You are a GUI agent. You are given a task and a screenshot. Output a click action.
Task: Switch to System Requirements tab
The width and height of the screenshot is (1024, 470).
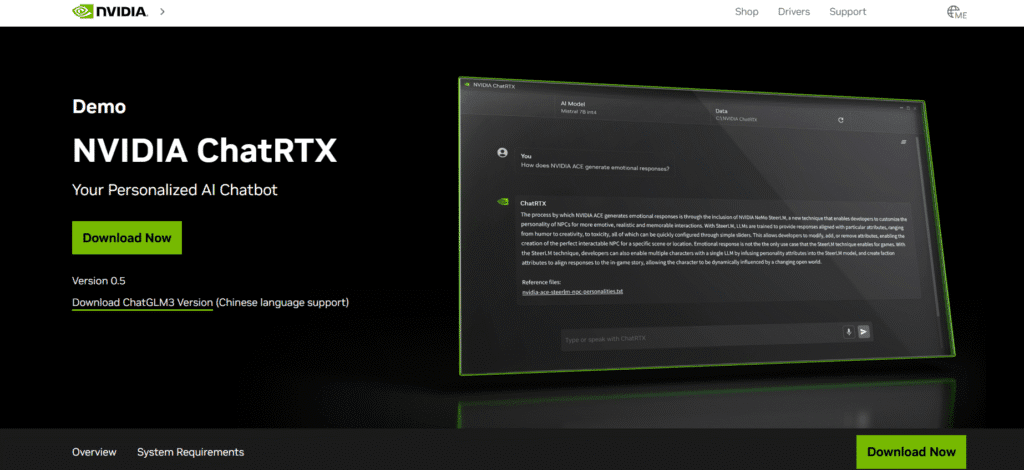pyautogui.click(x=190, y=452)
